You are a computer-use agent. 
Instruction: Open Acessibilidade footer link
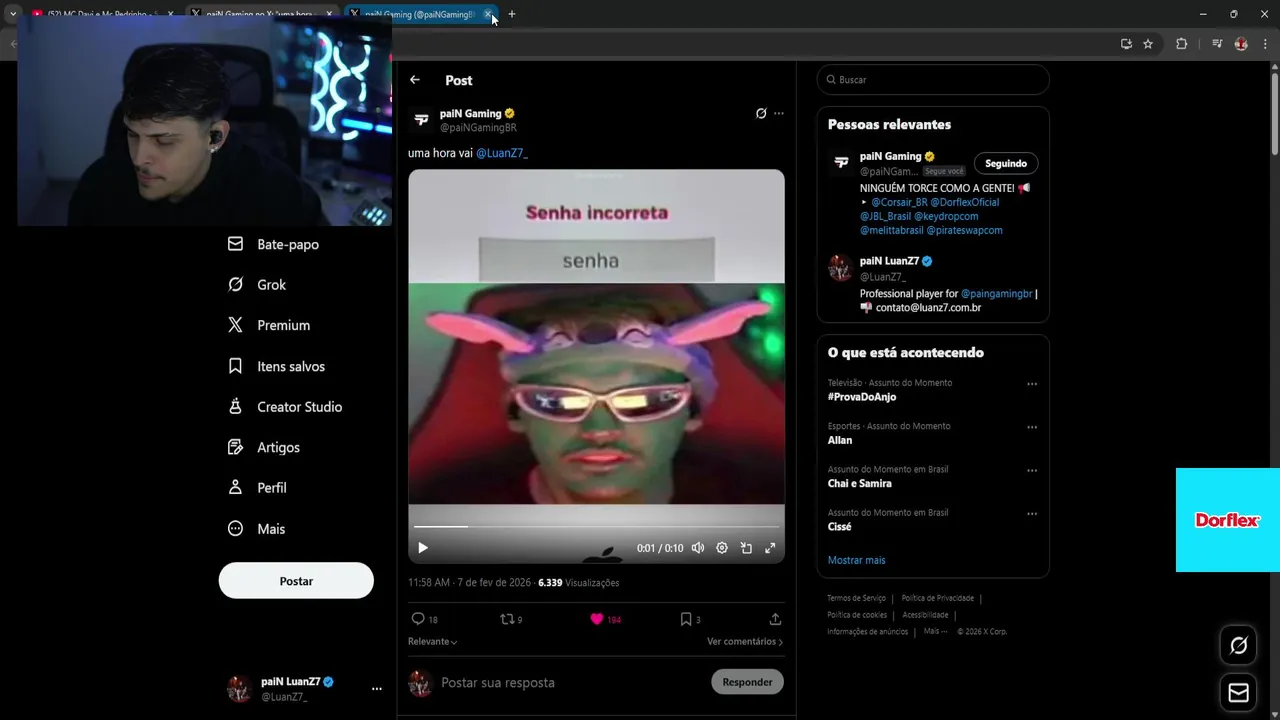pos(925,615)
